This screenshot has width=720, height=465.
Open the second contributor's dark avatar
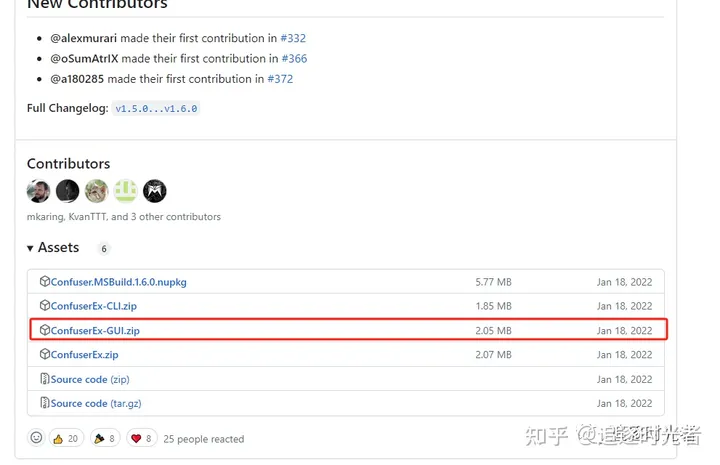click(x=68, y=191)
